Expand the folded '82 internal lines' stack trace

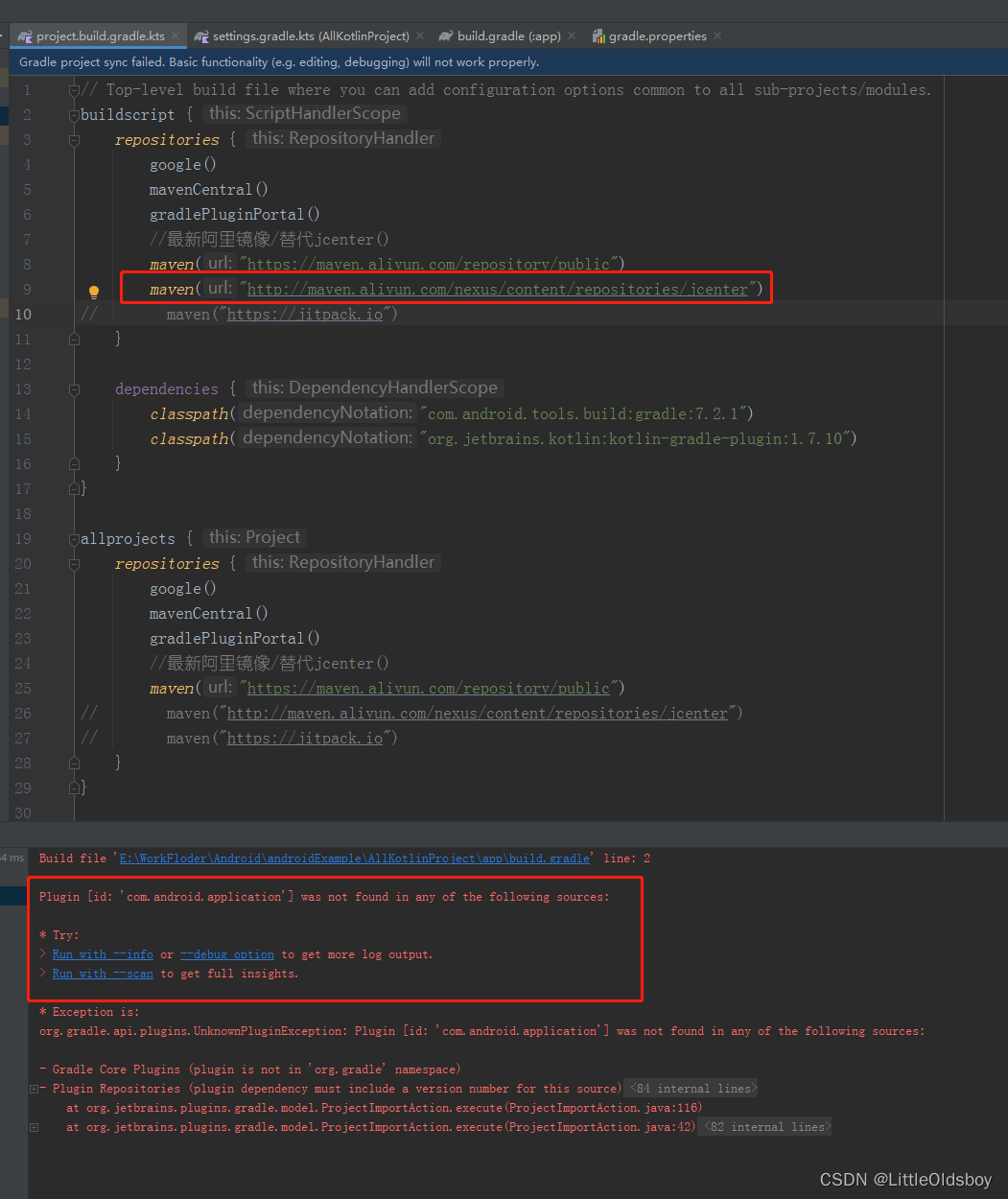765,1127
